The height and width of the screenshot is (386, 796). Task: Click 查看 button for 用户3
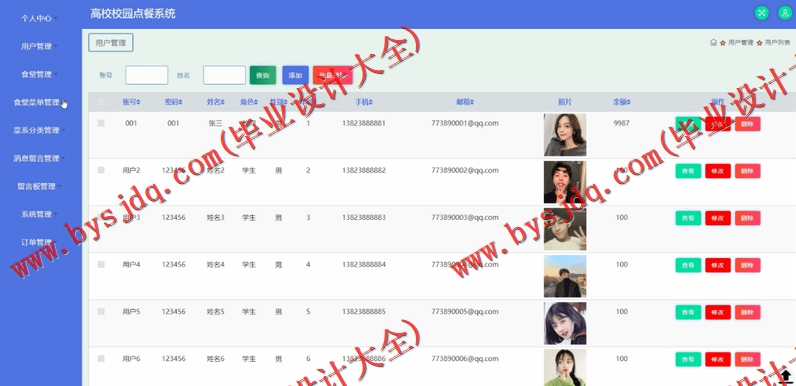click(x=688, y=218)
